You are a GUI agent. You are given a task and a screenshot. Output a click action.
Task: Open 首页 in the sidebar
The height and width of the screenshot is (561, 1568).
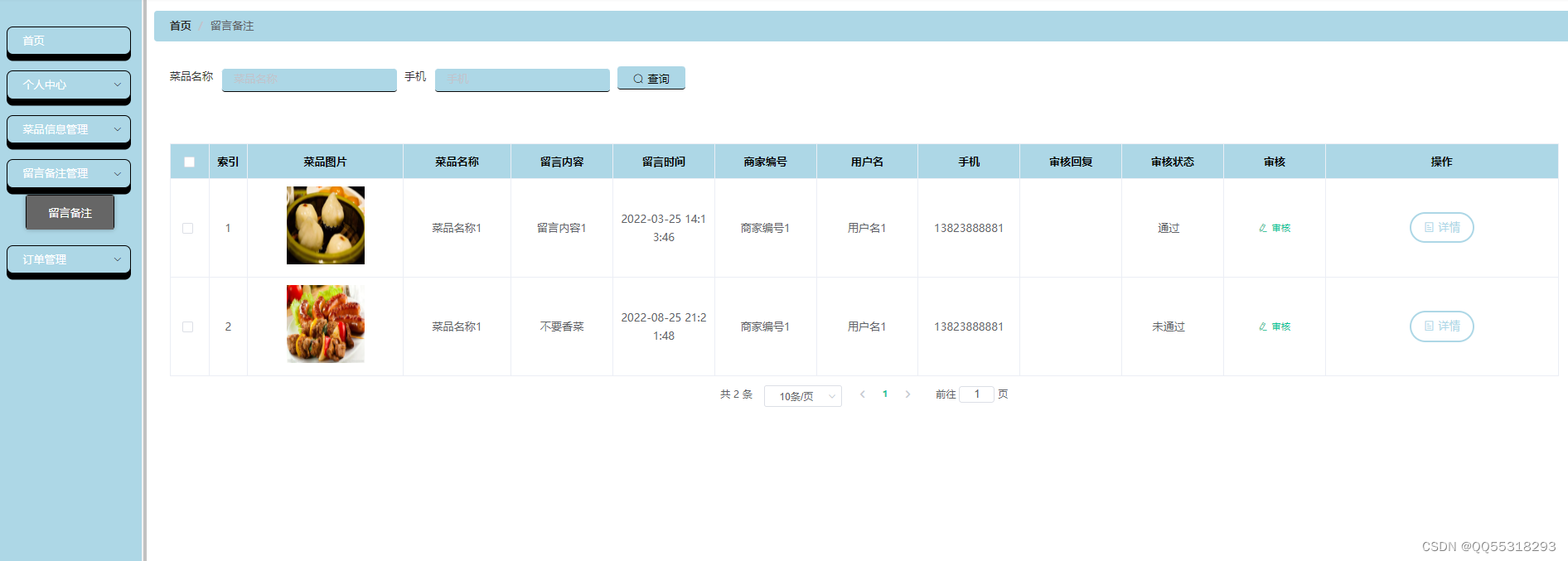(x=69, y=41)
